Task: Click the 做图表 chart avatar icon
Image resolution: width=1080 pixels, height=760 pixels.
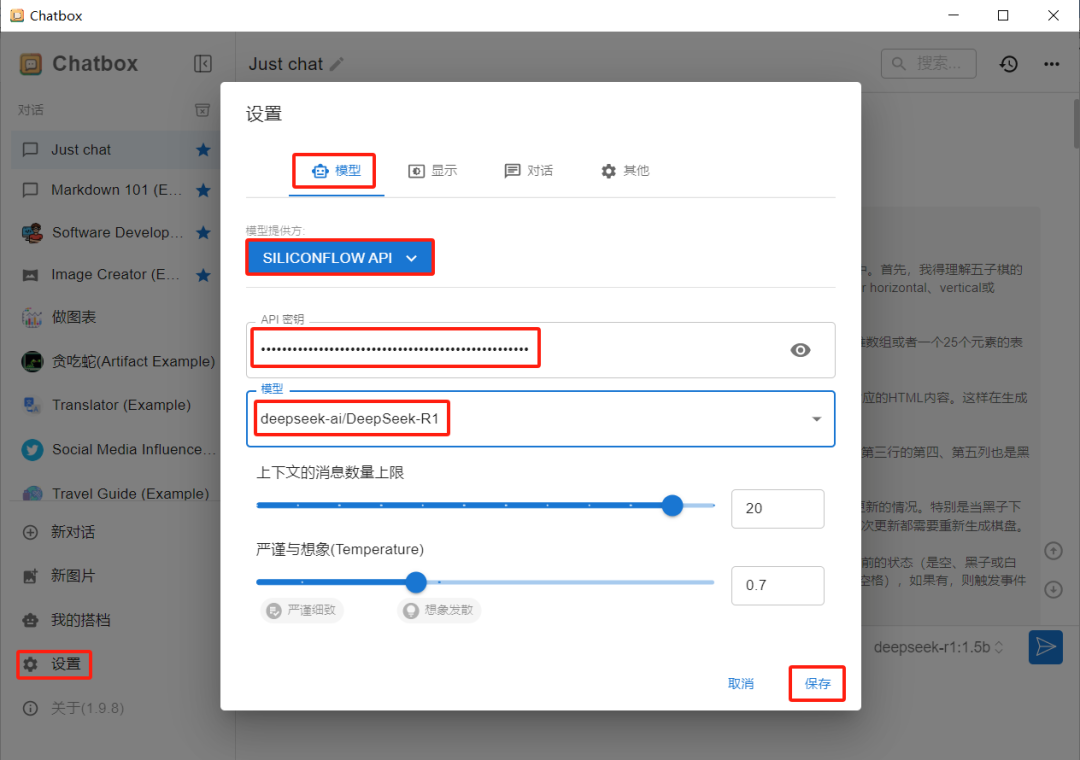Action: coord(32,318)
